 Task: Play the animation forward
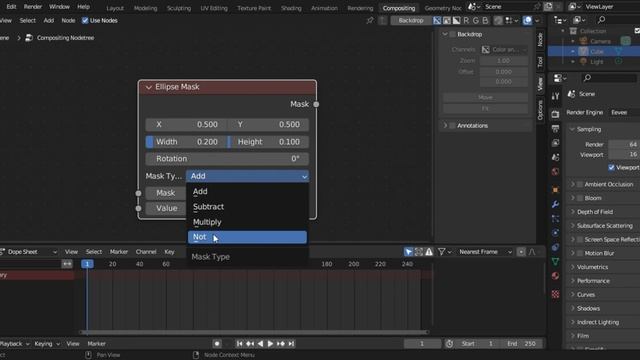point(270,344)
